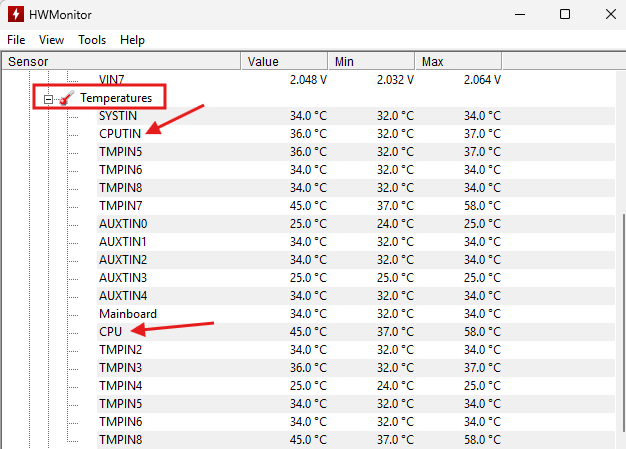Select the Mainboard sensor row
This screenshot has width=626, height=449.
[x=355, y=314]
